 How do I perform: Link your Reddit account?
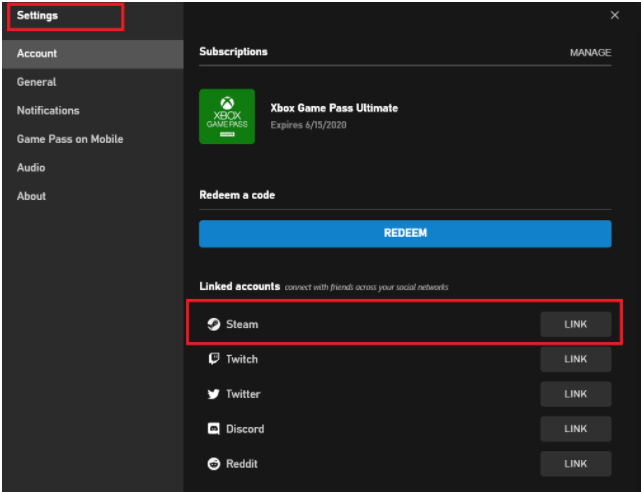(576, 464)
